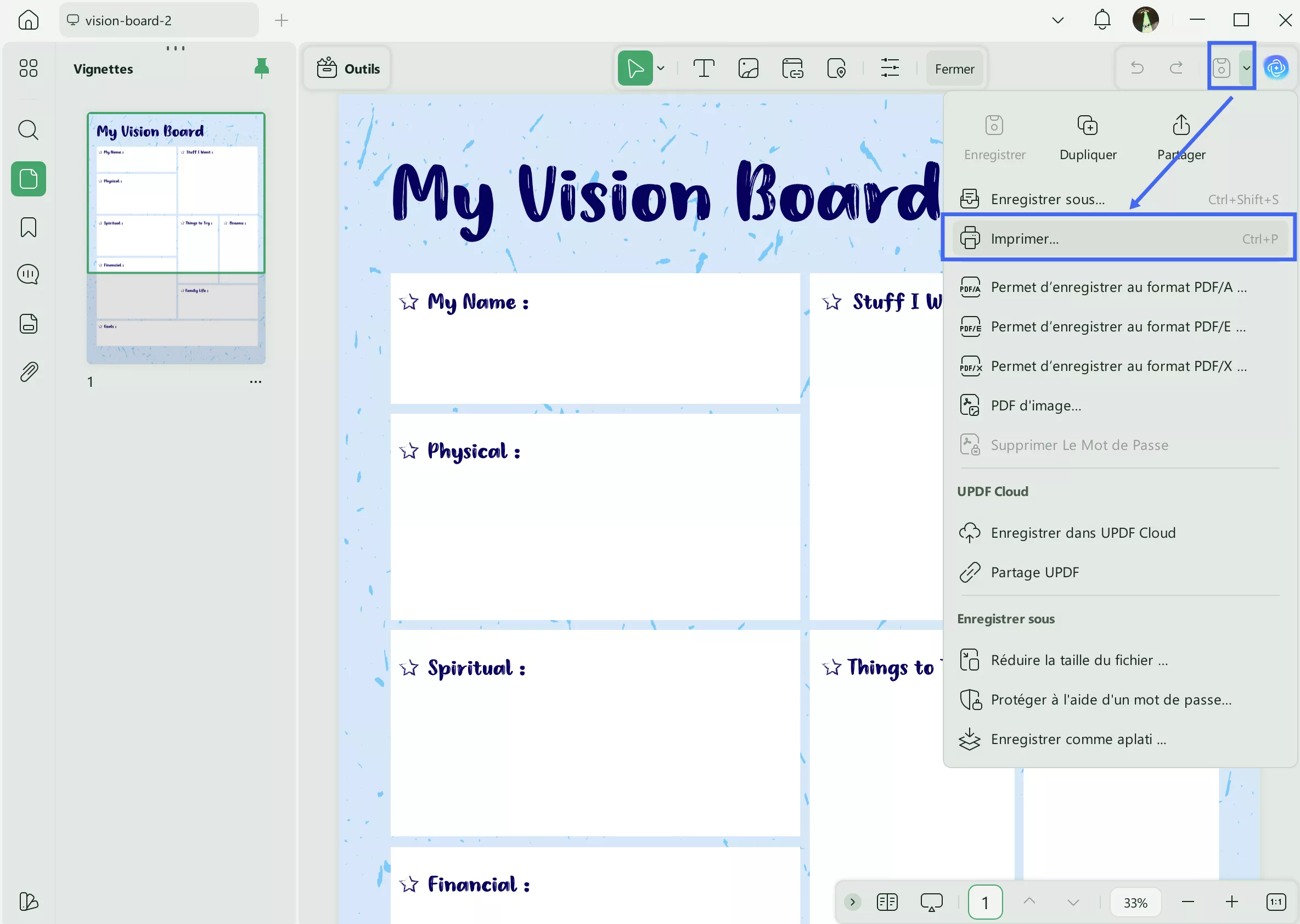This screenshot has height=924, width=1300.
Task: Open the Outils button
Action: [x=348, y=69]
